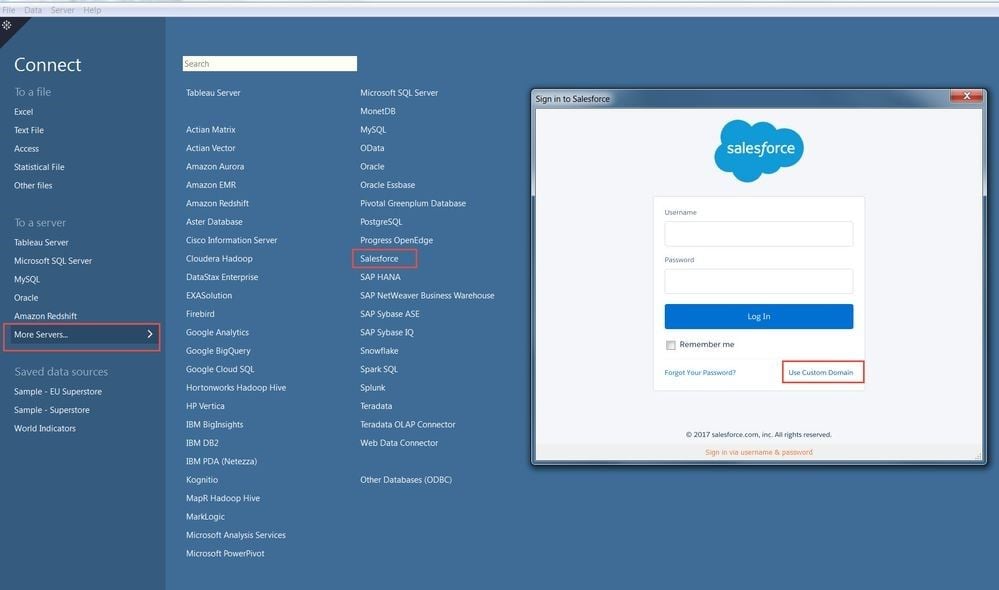Choose HP Vertica connector

click(x=205, y=407)
